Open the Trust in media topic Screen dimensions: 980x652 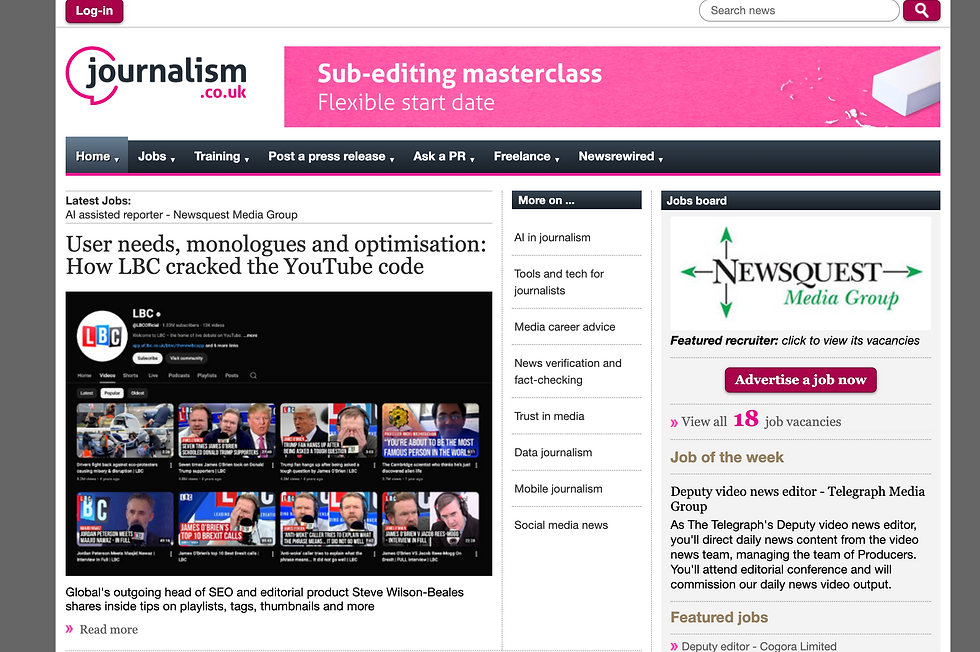(x=549, y=416)
